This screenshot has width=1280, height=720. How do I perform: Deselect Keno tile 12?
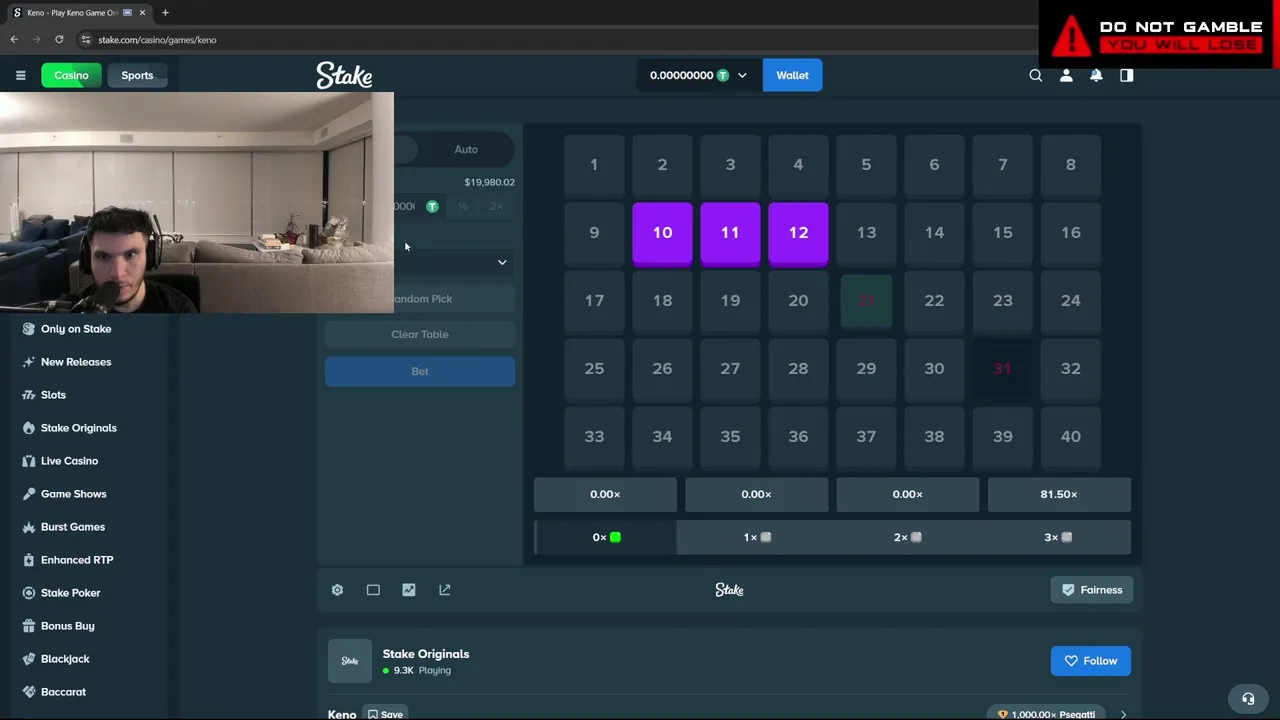pos(798,233)
